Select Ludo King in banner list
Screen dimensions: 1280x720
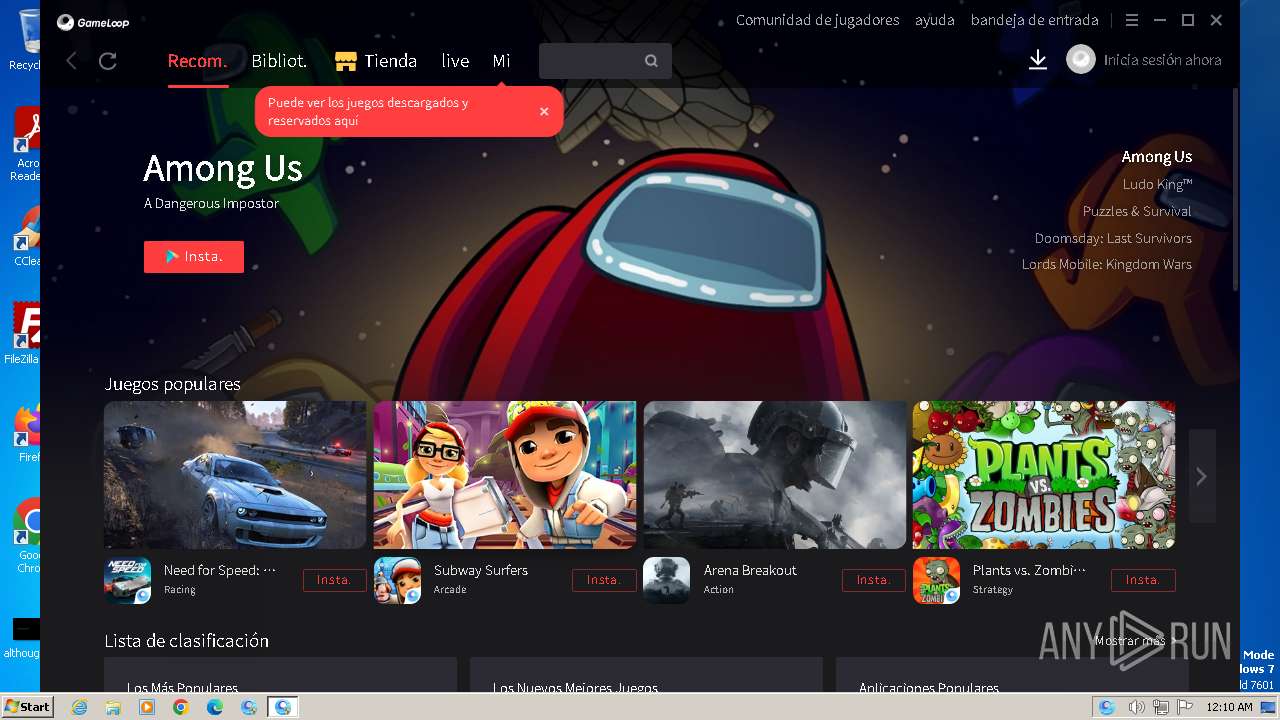(1157, 184)
